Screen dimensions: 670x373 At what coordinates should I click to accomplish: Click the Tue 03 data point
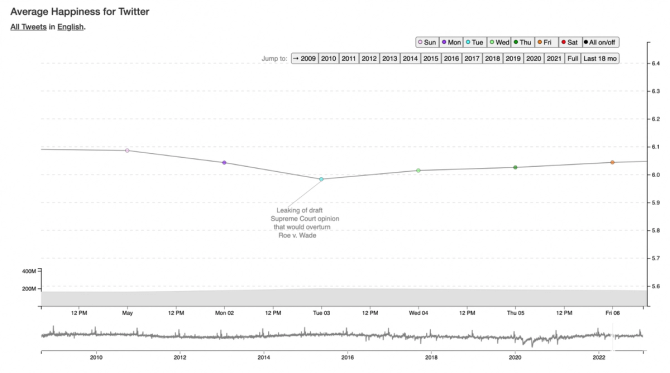tap(321, 179)
